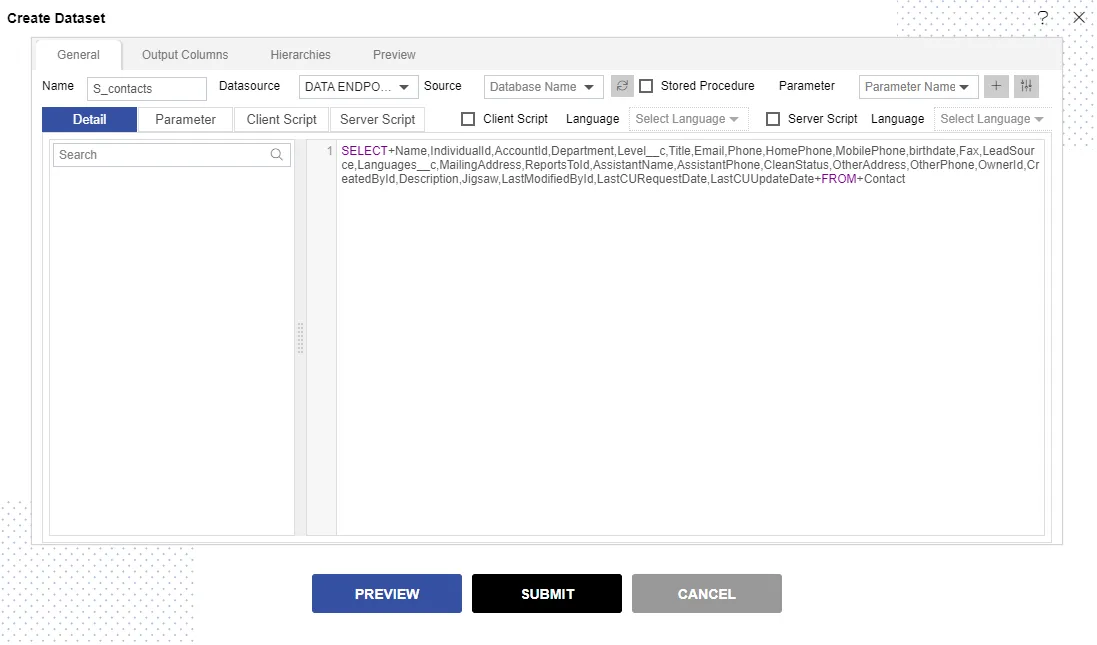1097x645 pixels.
Task: Enable the Stored Procedure checkbox
Action: [x=646, y=86]
